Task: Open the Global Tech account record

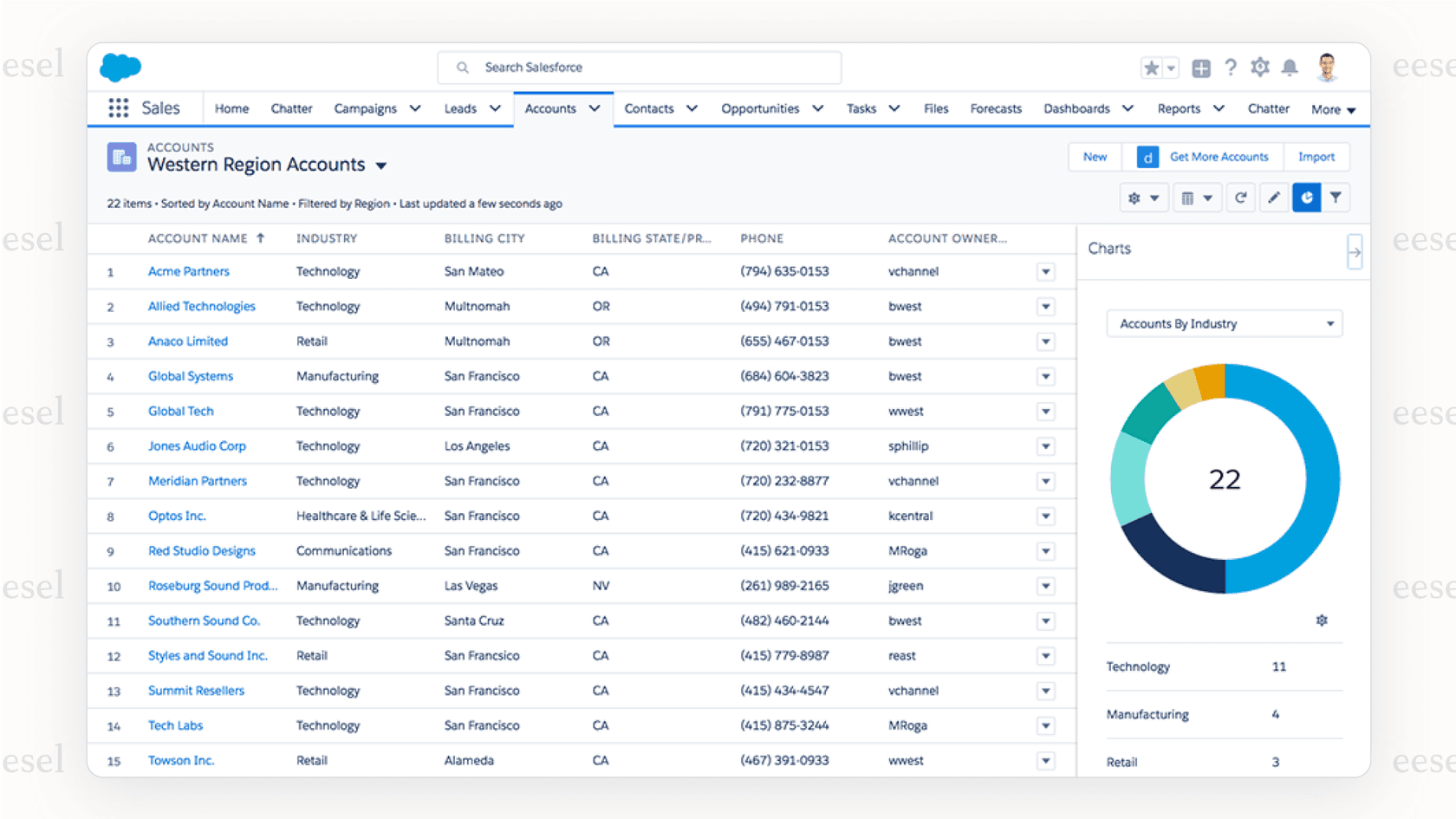Action: 180,411
